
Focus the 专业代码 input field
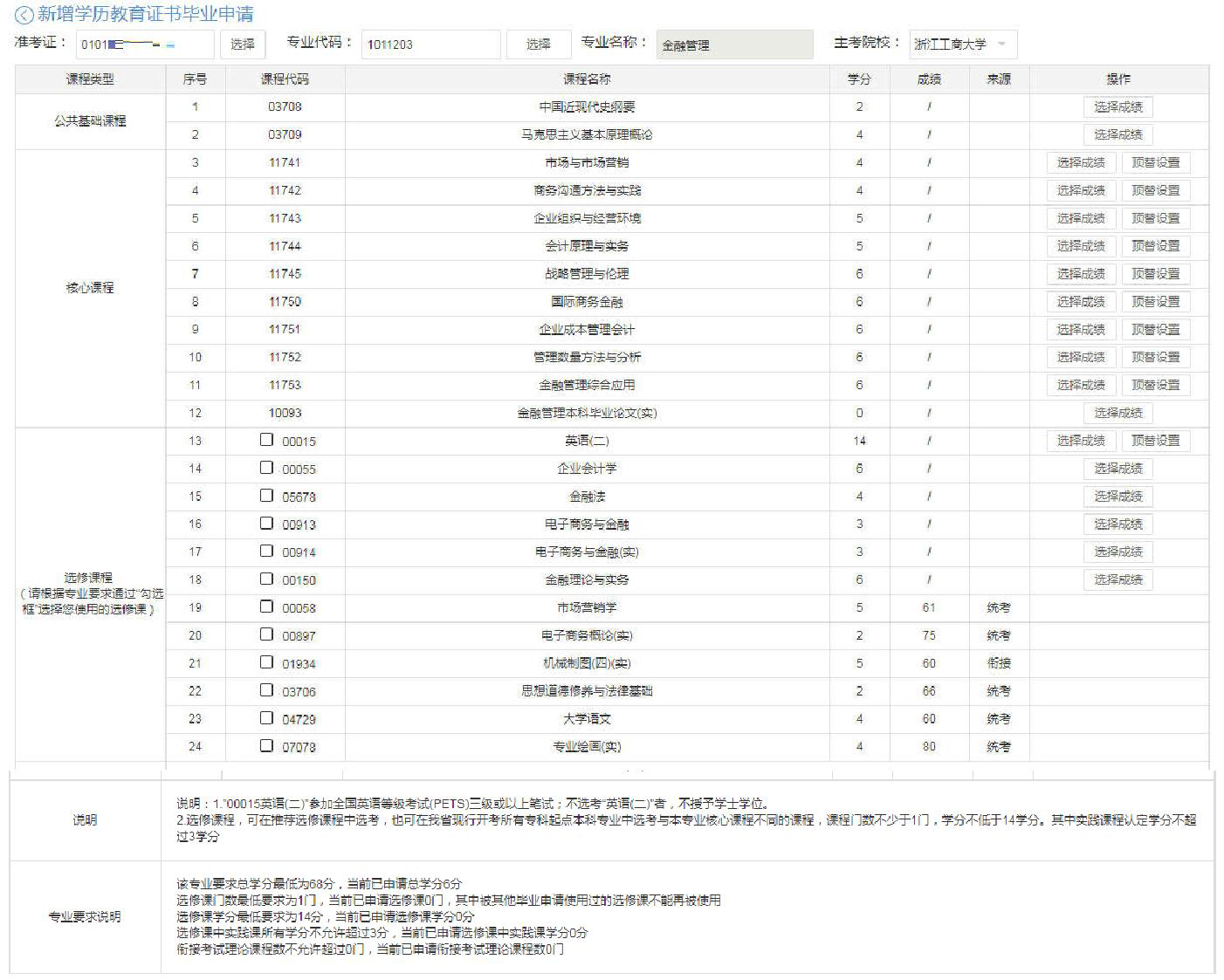430,45
